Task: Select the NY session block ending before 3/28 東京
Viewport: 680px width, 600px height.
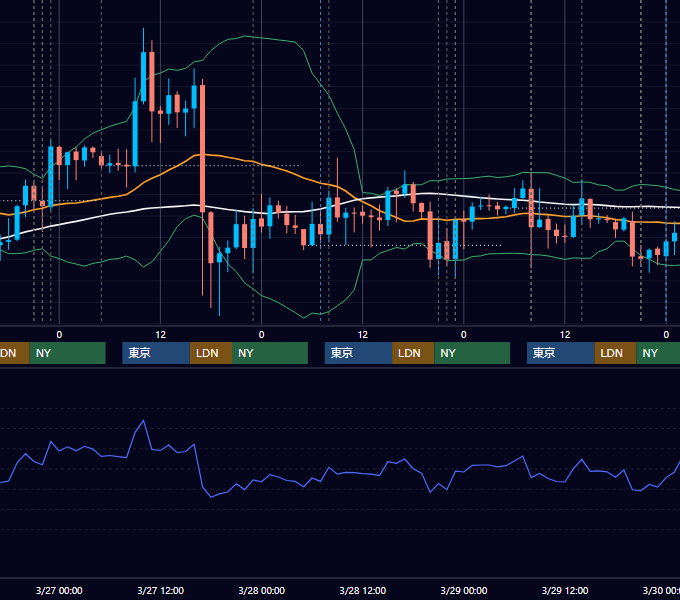Action: click(270, 353)
